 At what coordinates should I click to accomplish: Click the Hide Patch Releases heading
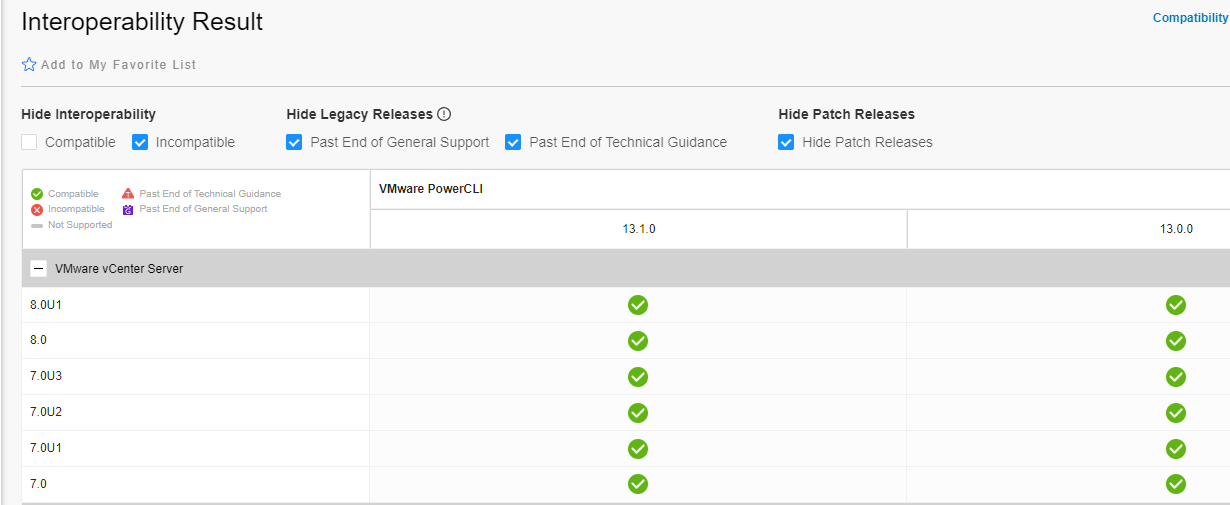846,114
